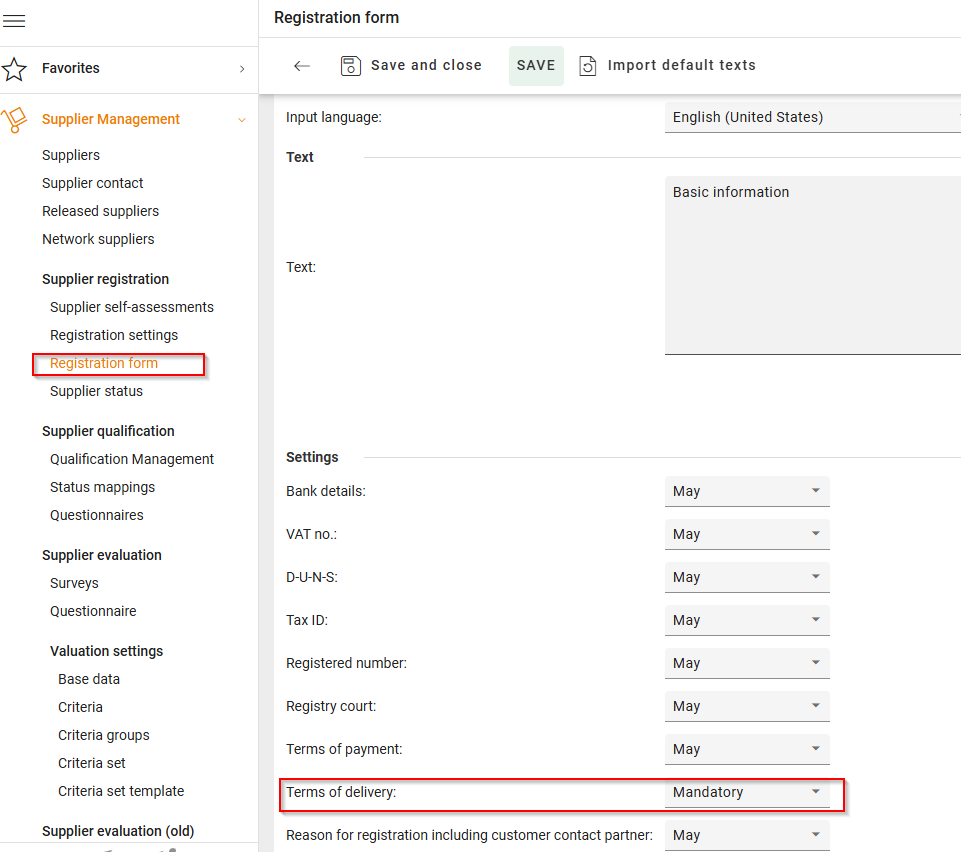The image size is (961, 852).
Task: Change the Terms of delivery dropdown
Action: pos(746,793)
